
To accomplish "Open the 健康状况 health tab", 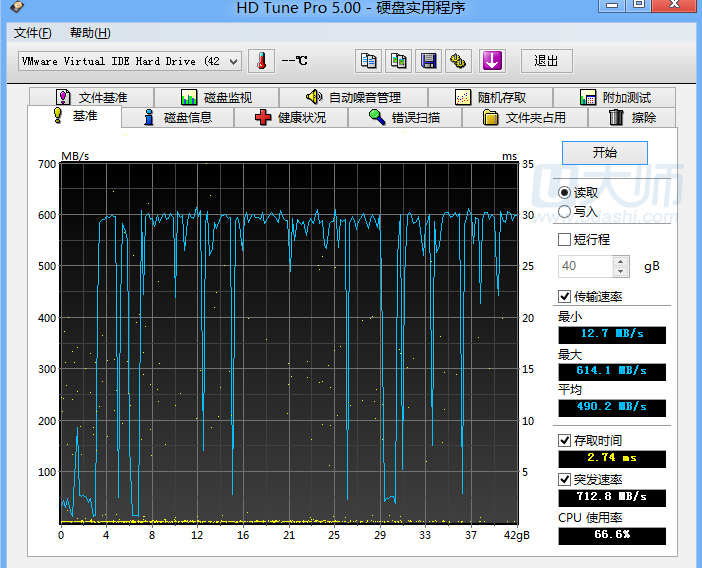I will [x=290, y=118].
